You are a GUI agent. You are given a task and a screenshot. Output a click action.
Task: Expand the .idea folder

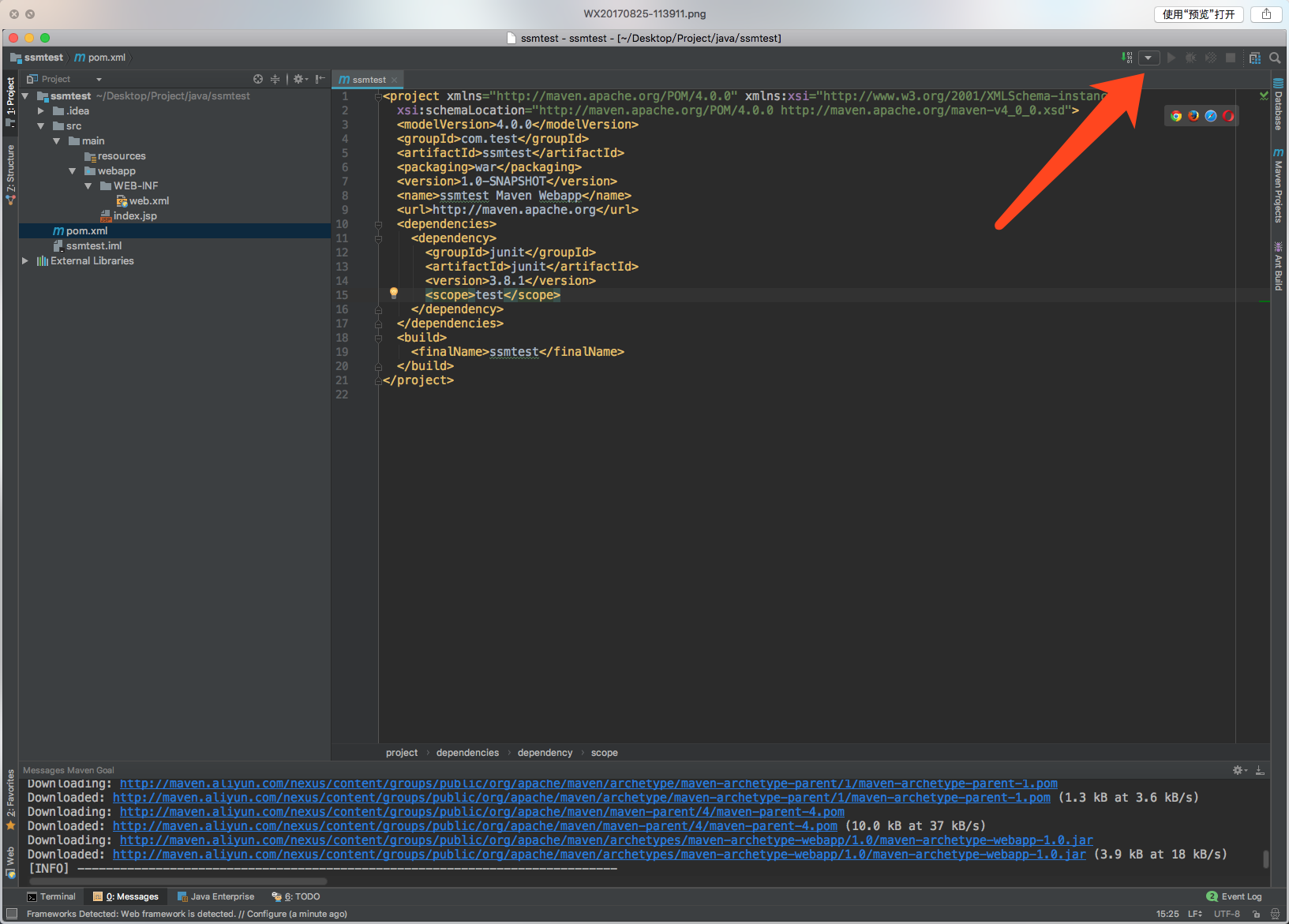coord(41,111)
